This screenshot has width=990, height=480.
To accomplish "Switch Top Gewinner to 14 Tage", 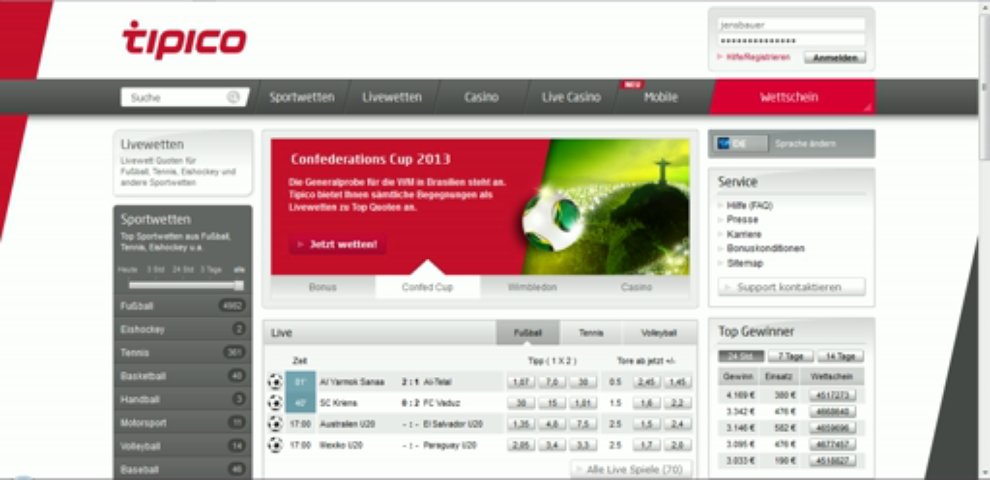I will (x=840, y=356).
